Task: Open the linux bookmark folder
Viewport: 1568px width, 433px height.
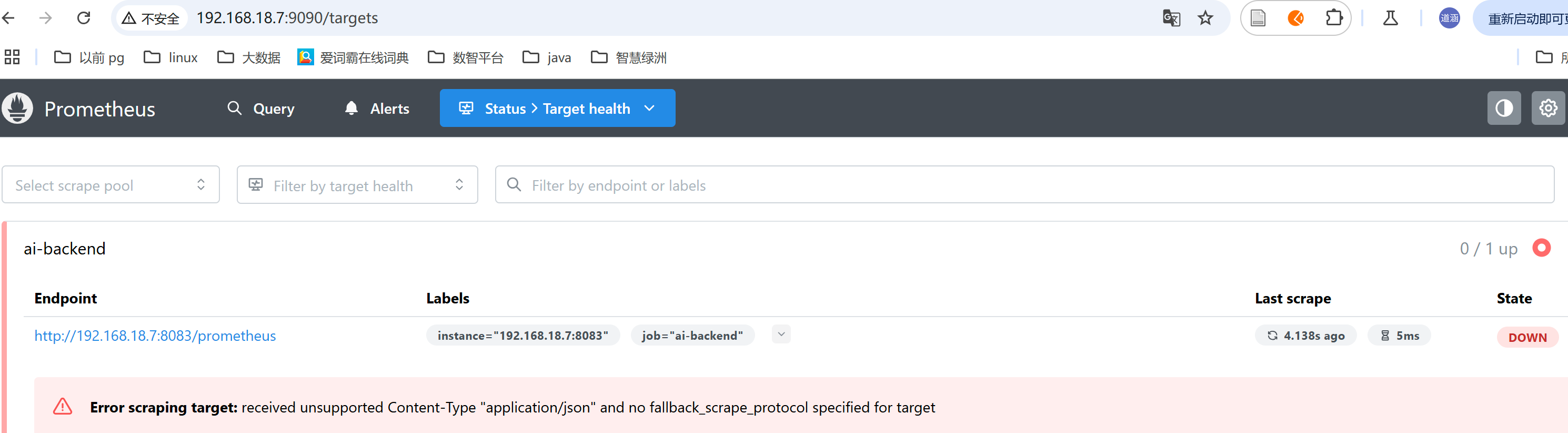Action: coord(170,57)
